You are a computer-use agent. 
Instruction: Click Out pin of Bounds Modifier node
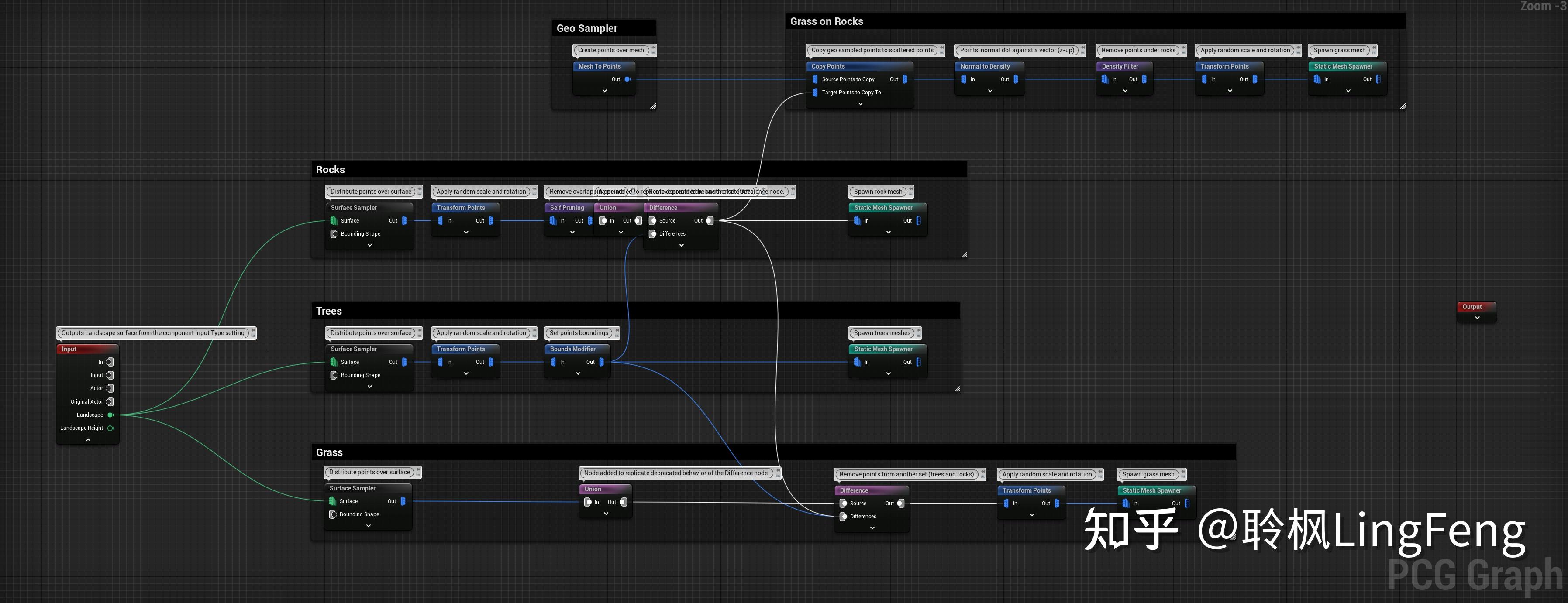(x=601, y=362)
